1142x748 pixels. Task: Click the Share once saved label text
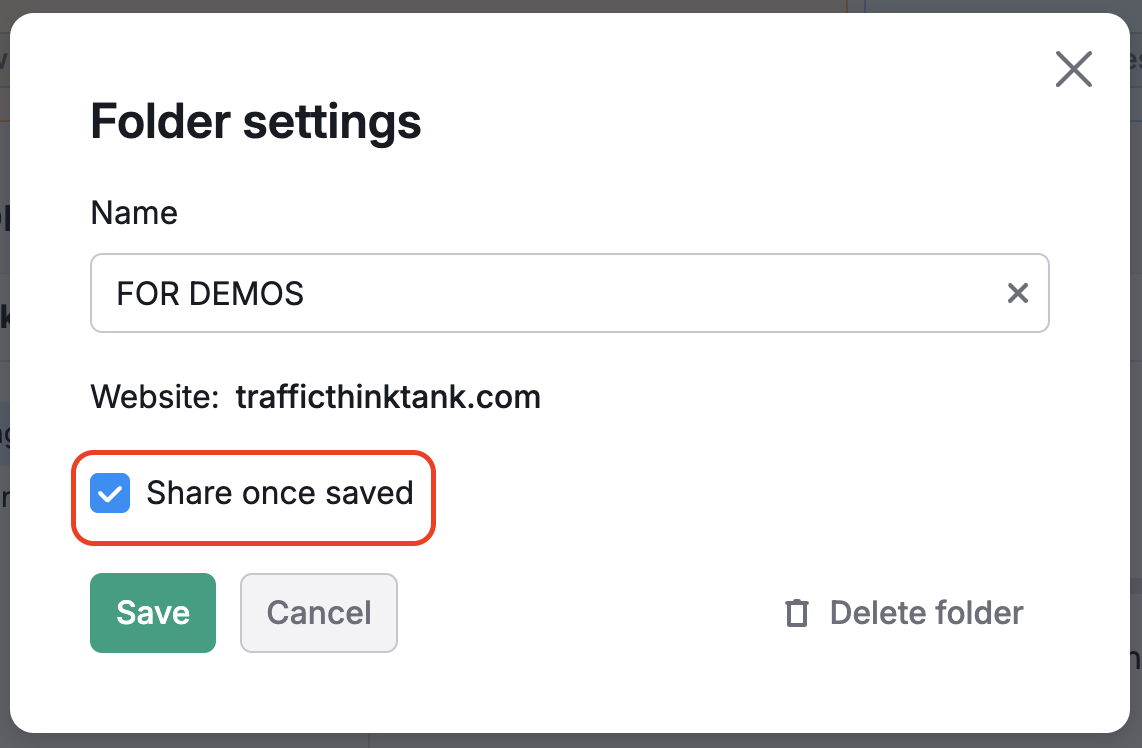(x=279, y=493)
